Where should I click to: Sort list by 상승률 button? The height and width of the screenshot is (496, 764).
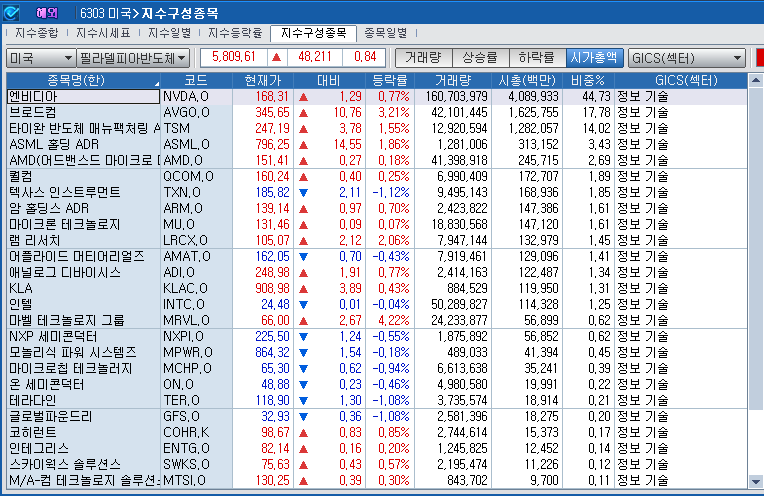pyautogui.click(x=480, y=58)
